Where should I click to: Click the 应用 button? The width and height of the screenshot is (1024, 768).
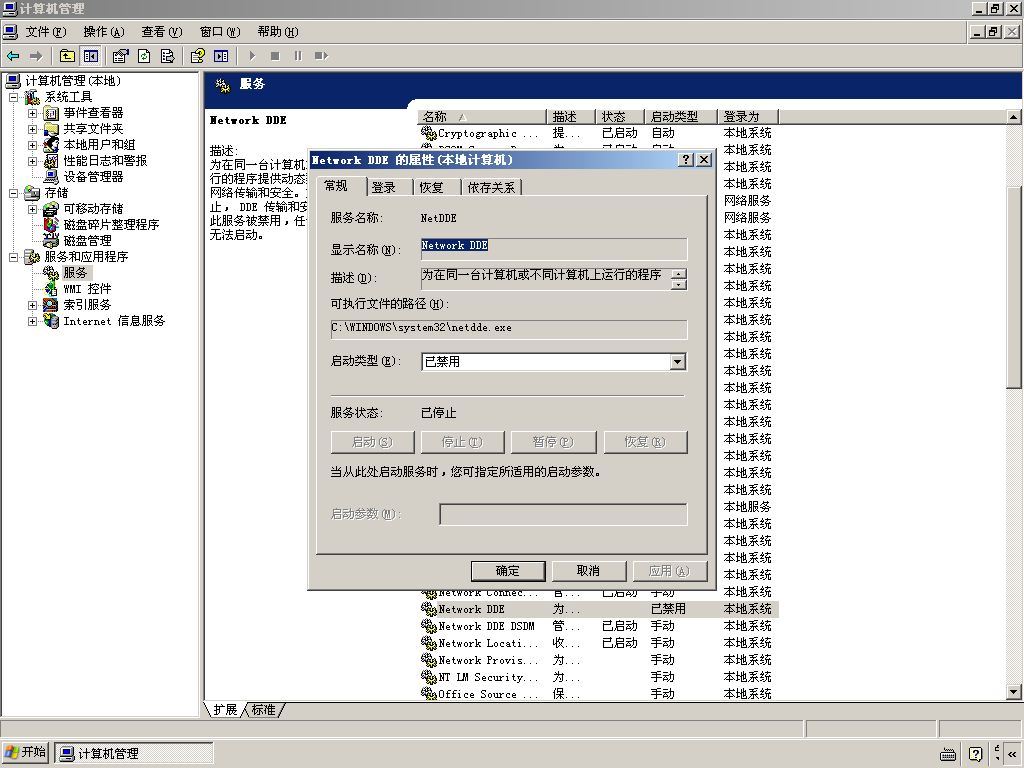[669, 571]
